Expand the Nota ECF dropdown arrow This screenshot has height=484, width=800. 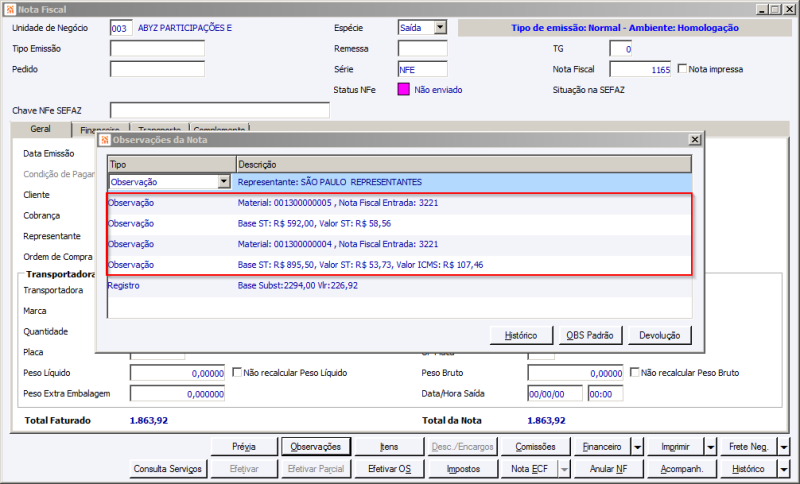point(564,469)
